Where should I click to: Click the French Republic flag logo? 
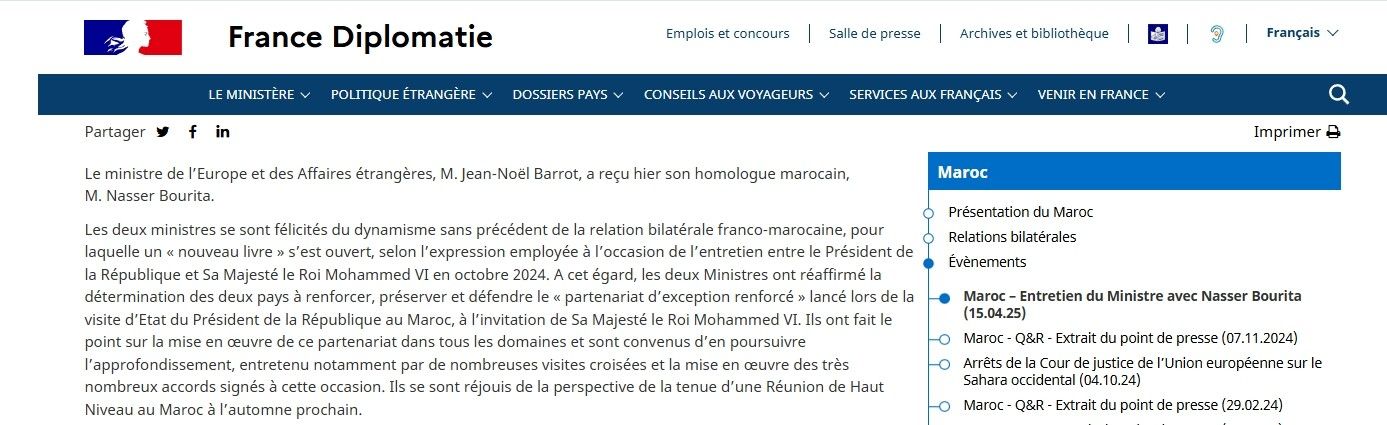(x=132, y=38)
